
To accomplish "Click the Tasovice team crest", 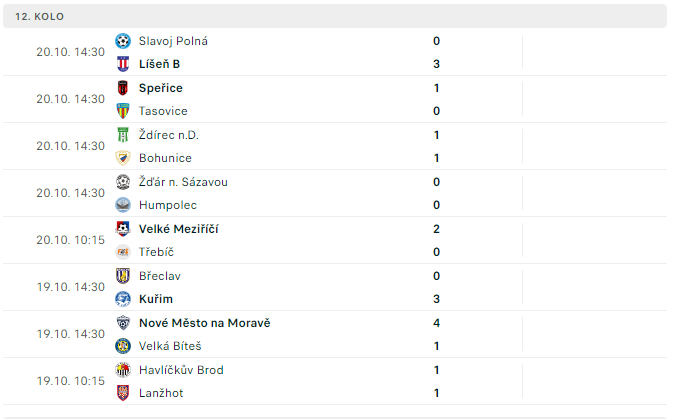I will 123,111.
